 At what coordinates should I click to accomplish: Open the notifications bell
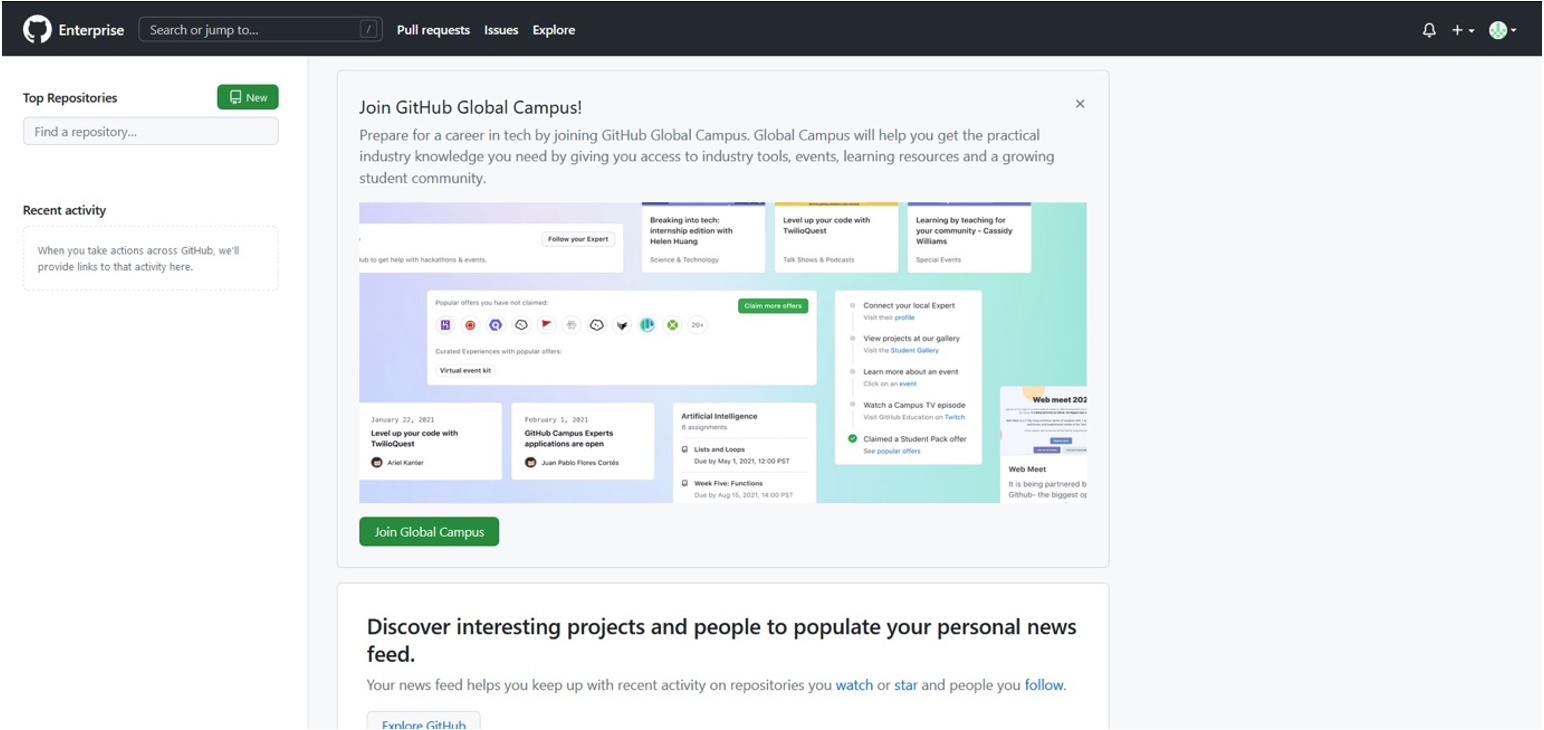pos(1428,30)
